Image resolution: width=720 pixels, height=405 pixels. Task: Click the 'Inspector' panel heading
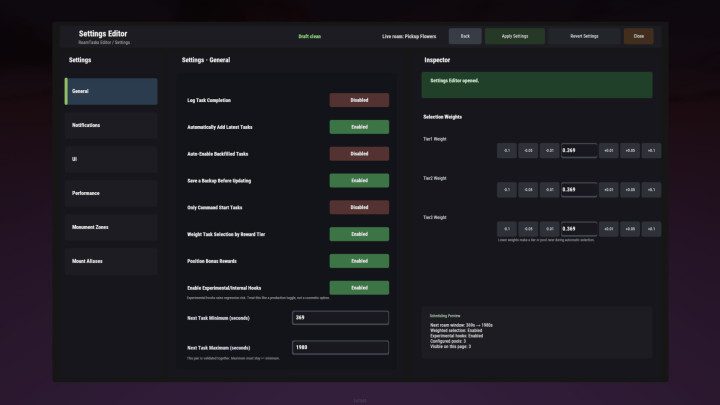pos(437,60)
